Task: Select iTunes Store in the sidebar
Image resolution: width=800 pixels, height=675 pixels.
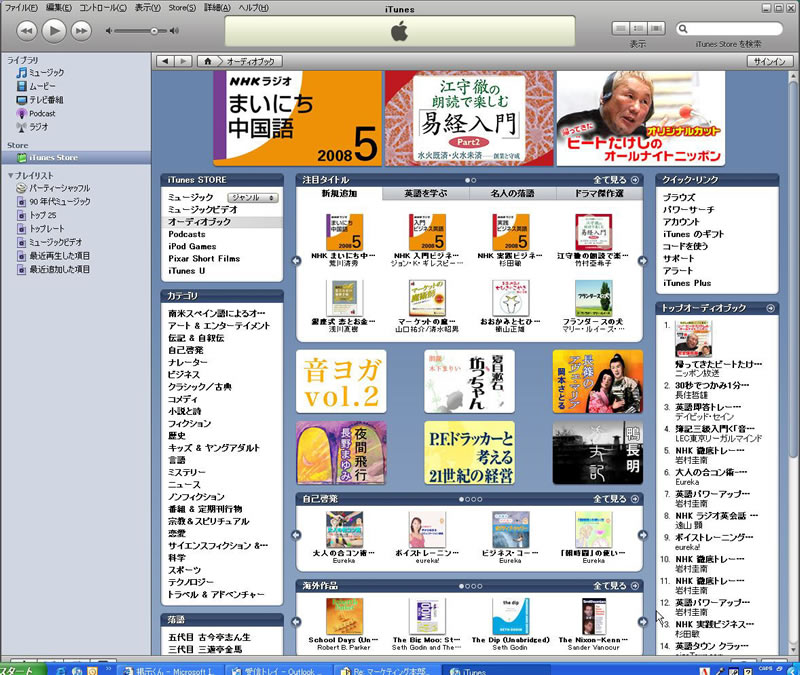Action: point(76,158)
